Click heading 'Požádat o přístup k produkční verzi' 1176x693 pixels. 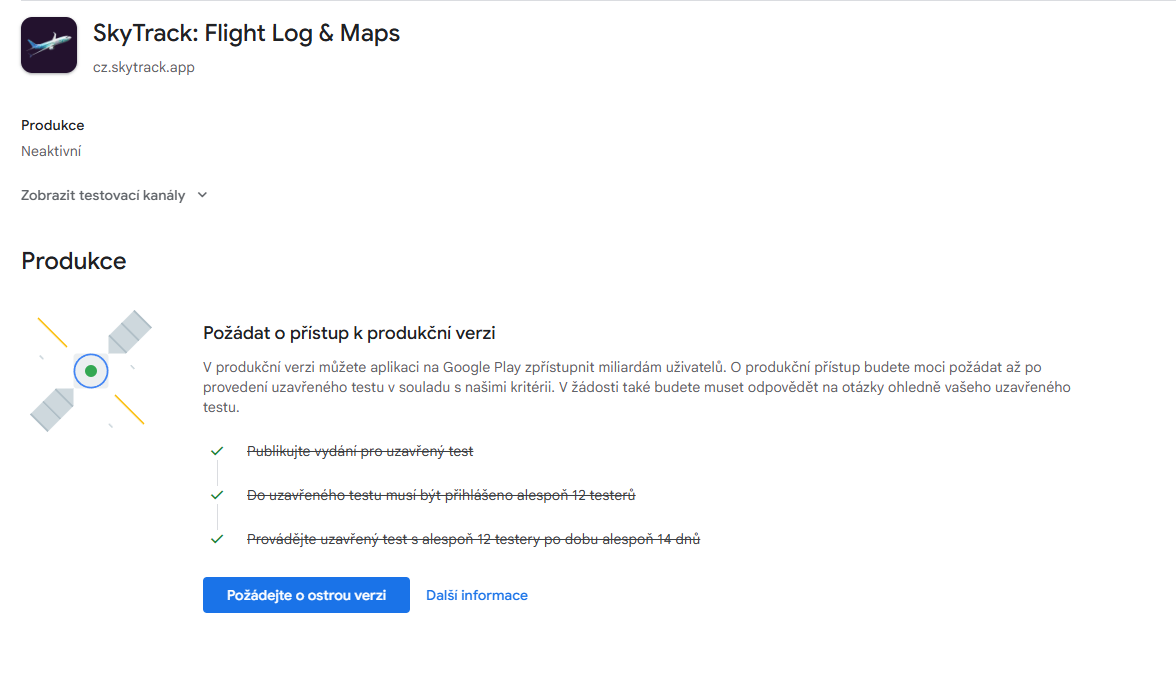[x=349, y=332]
